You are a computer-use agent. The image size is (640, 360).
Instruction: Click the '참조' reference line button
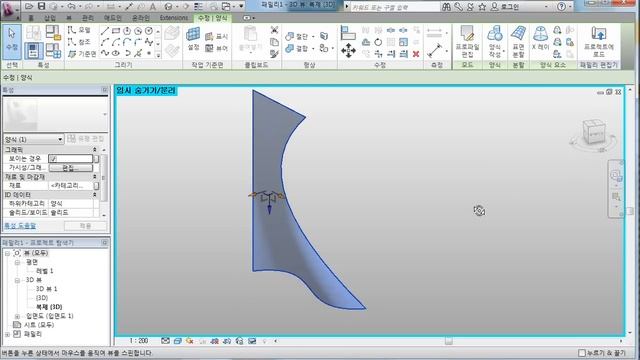[x=79, y=42]
